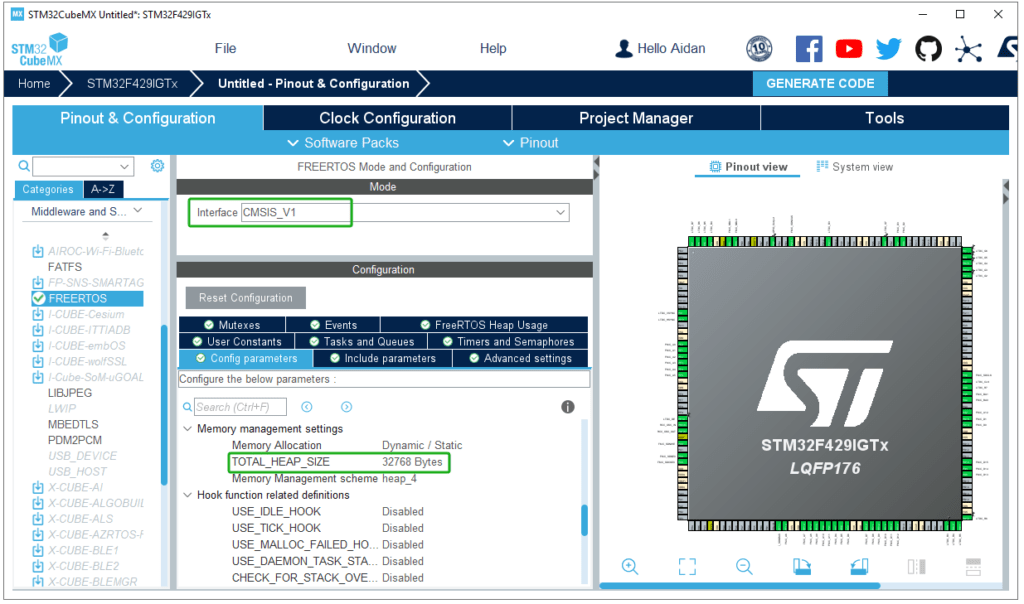The height and width of the screenshot is (604, 1024).
Task: Click the zoom in magnifier icon
Action: tap(630, 567)
